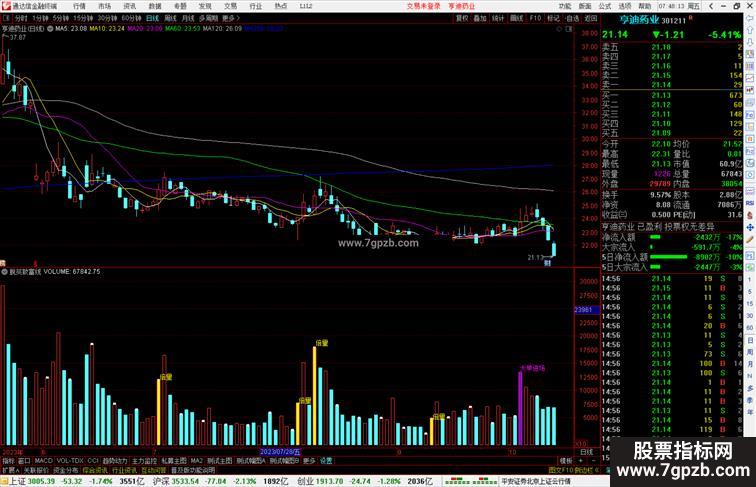Click the small icon left of 分时 tab
This screenshot has width=756, height=487.
click(x=6, y=18)
